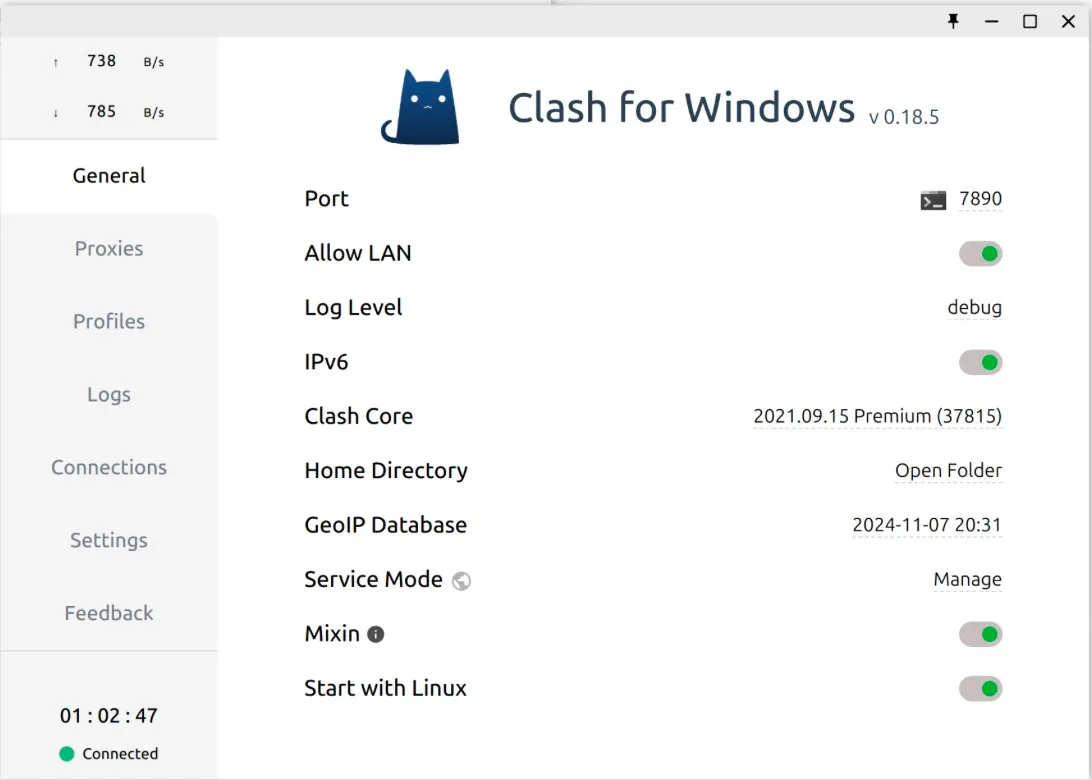Image resolution: width=1092 pixels, height=780 pixels.
Task: Pin the window with the pushpin icon
Action: pyautogui.click(x=953, y=21)
